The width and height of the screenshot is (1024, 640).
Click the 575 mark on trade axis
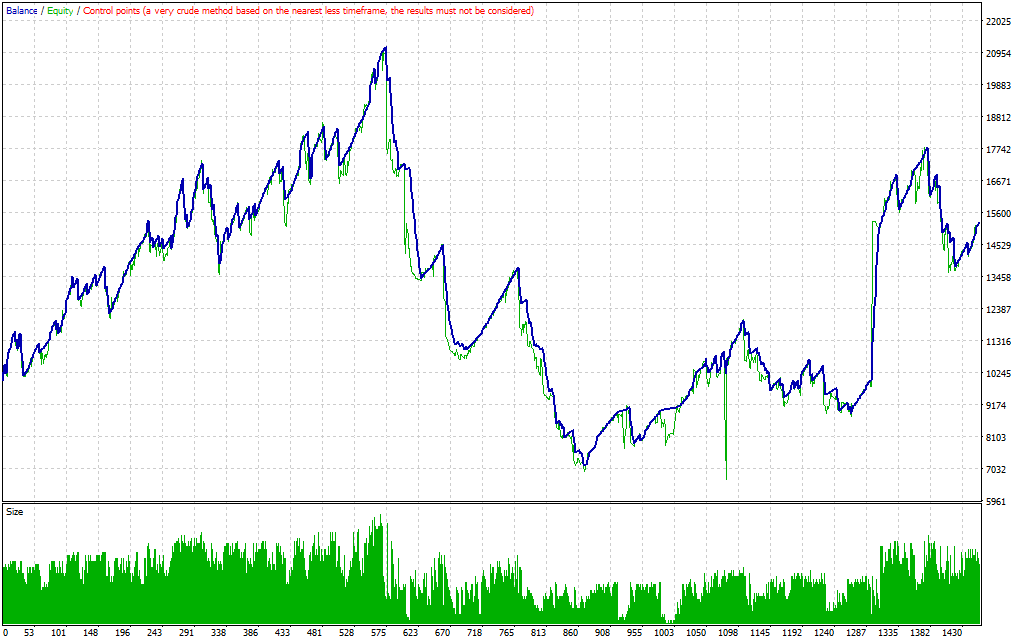(x=378, y=633)
